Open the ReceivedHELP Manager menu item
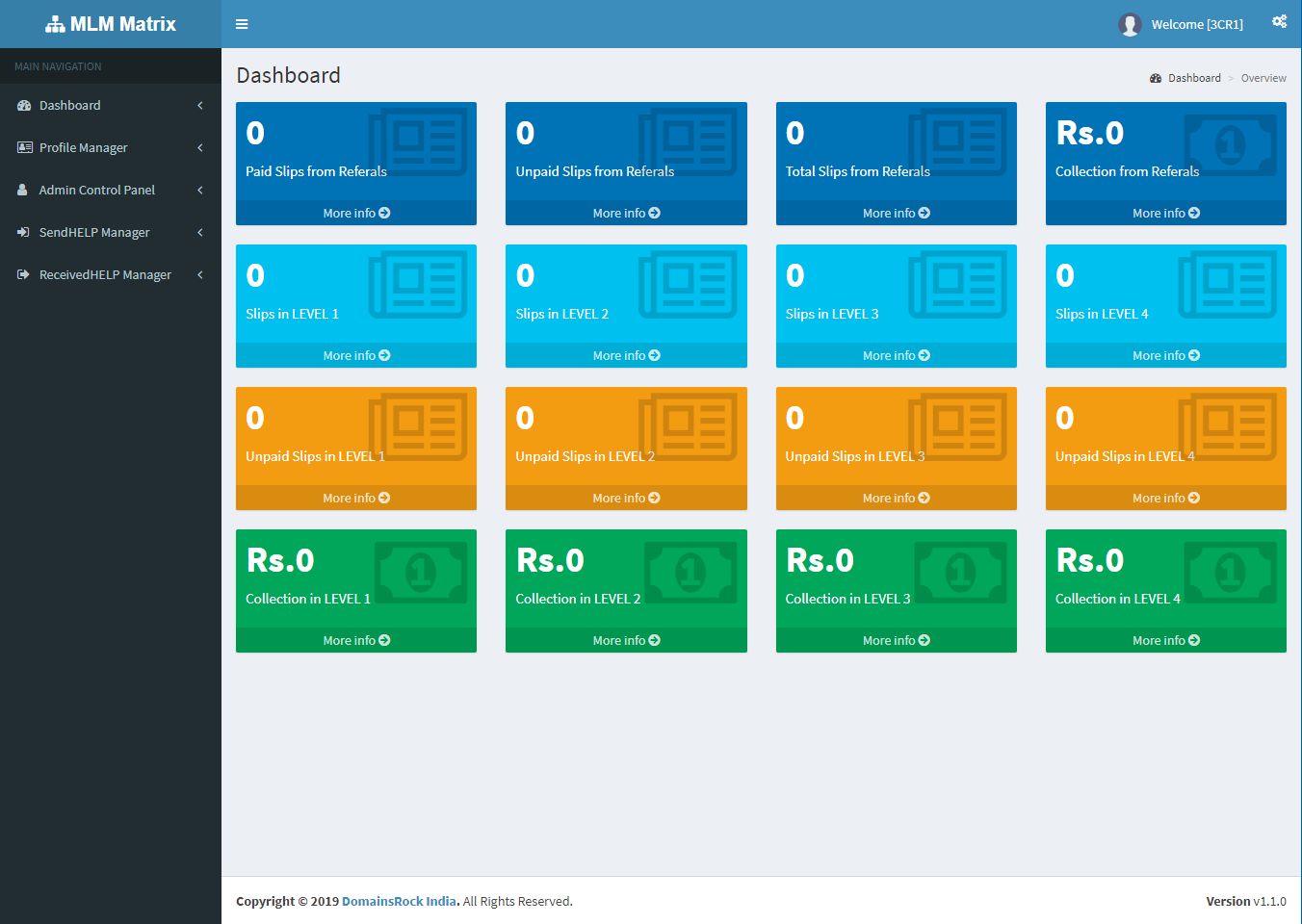The width and height of the screenshot is (1302, 924). click(105, 275)
